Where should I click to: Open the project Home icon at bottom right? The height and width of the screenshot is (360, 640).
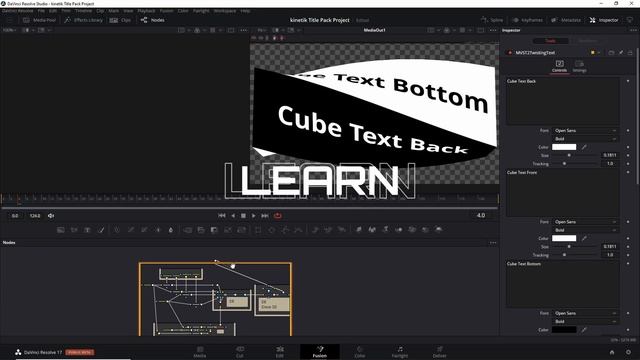(612, 352)
